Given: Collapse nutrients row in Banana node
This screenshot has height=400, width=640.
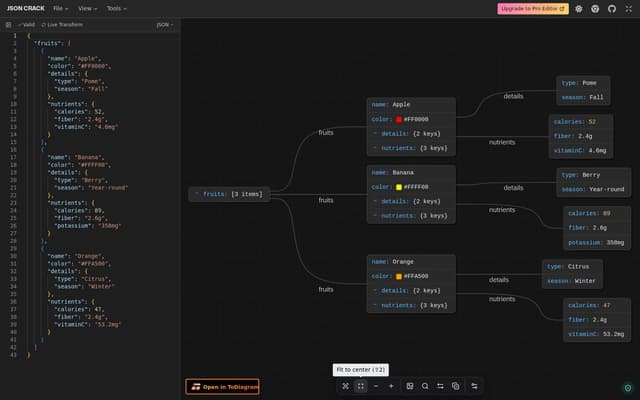Looking at the screenshot, I should 375,216.
